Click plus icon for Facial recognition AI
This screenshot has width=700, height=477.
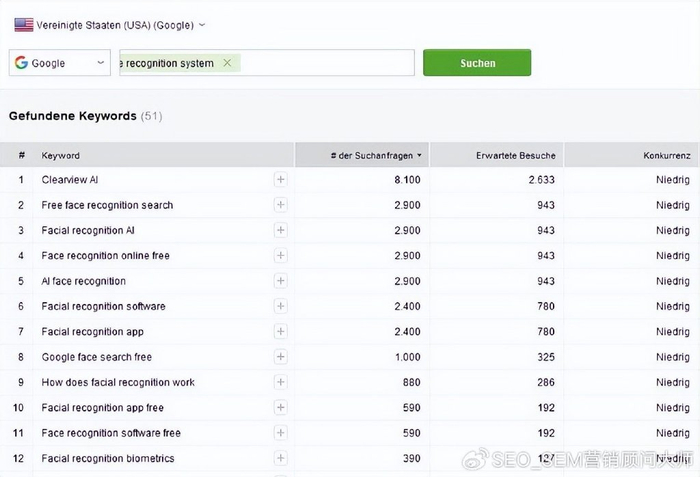tap(280, 230)
